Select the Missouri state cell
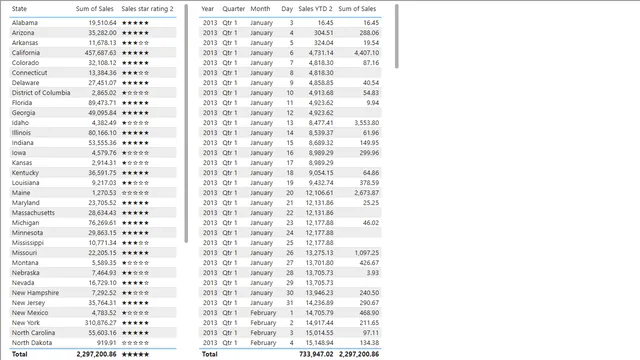This screenshot has width=640, height=360. [x=24, y=253]
